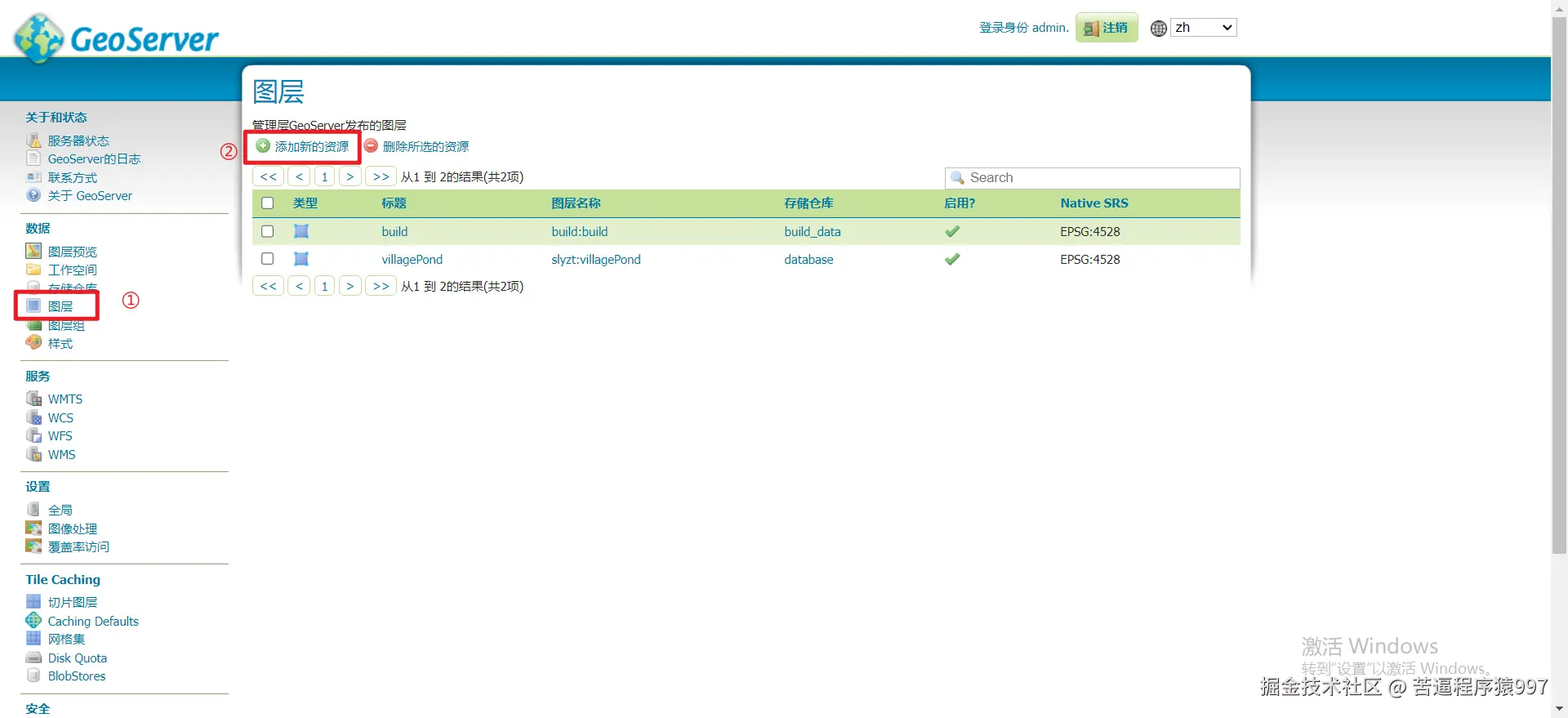Click BlobStores database icon
Screen dimensions: 1568x718
(x=33, y=676)
